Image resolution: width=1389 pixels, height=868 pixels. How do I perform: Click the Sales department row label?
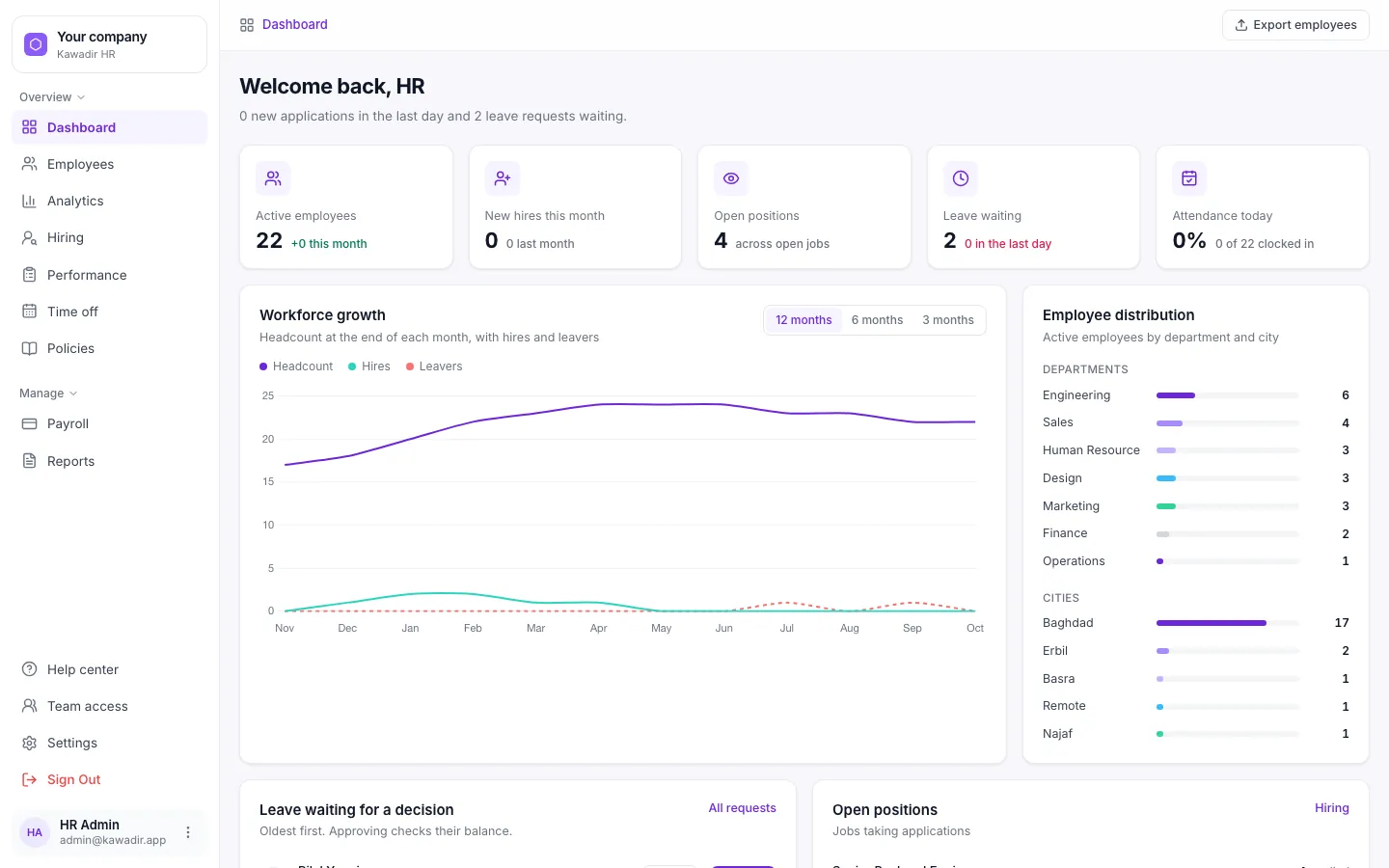click(1058, 422)
